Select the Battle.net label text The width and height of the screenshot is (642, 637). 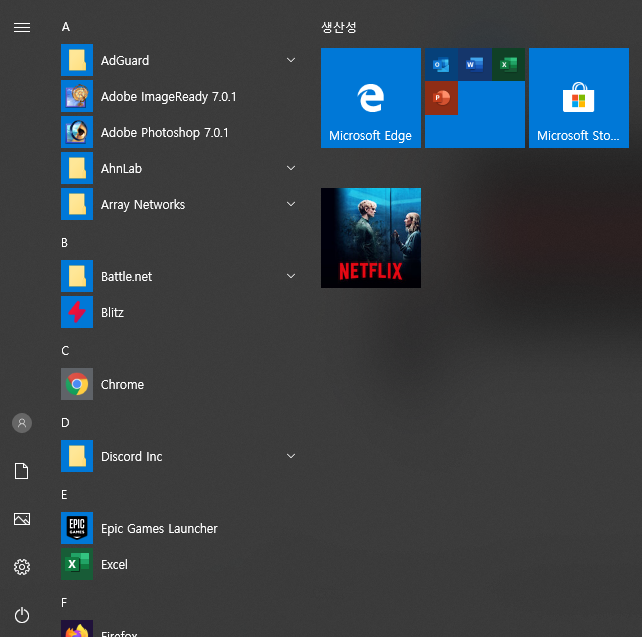127,277
